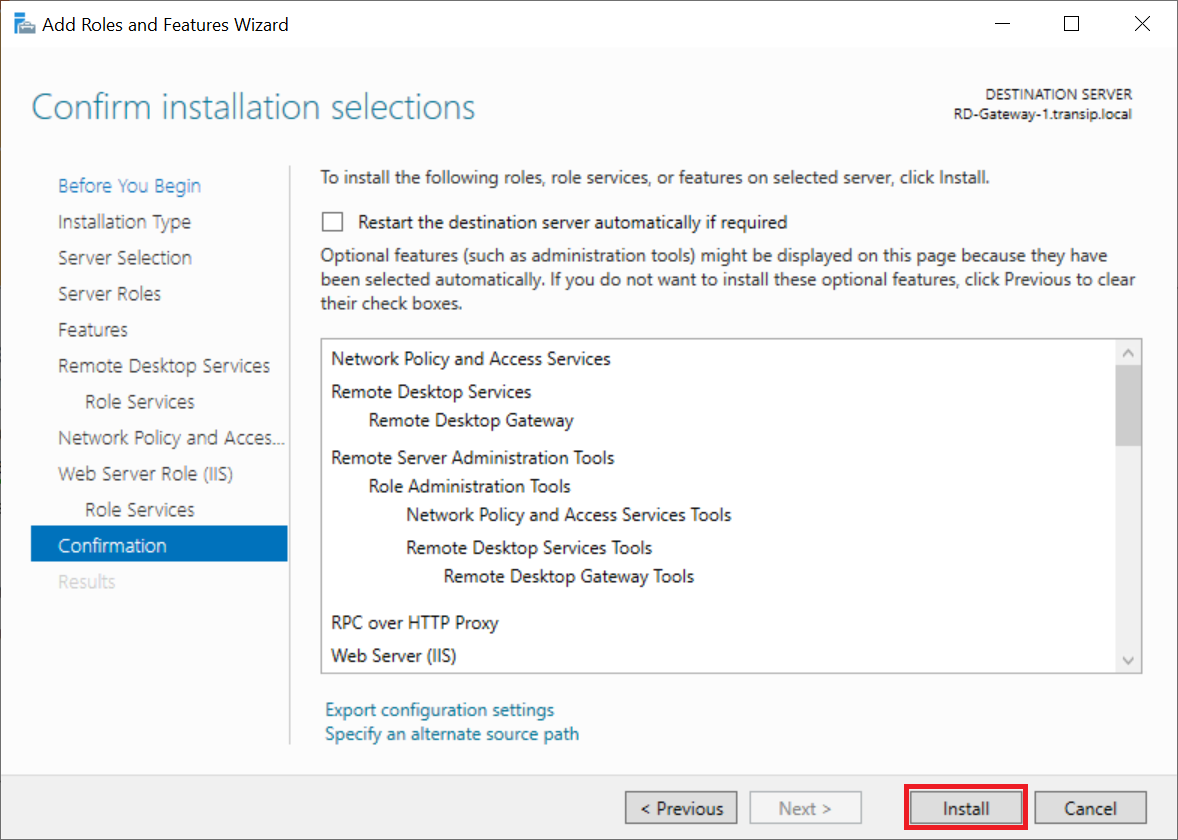Screen dimensions: 1178x840
Task: Select 'Role Administration Tools' entry
Action: point(470,487)
